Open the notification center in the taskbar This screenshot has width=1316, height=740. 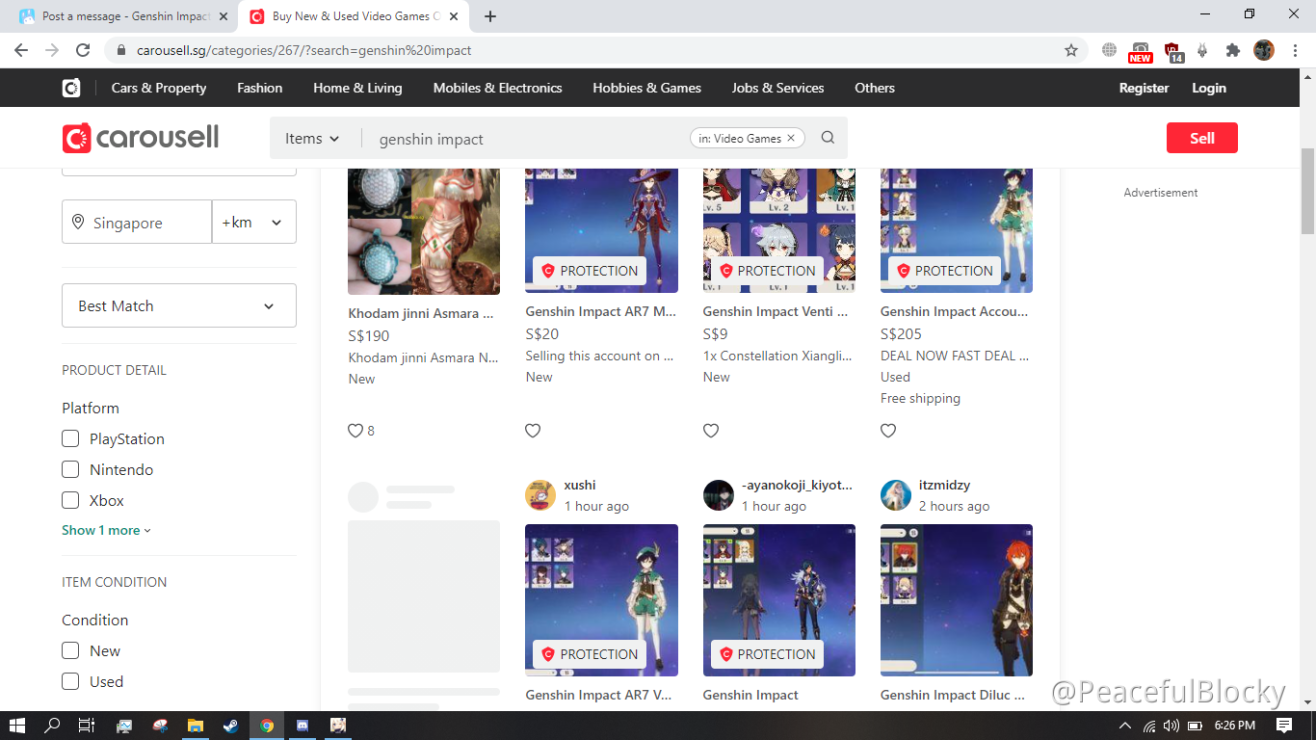1284,725
